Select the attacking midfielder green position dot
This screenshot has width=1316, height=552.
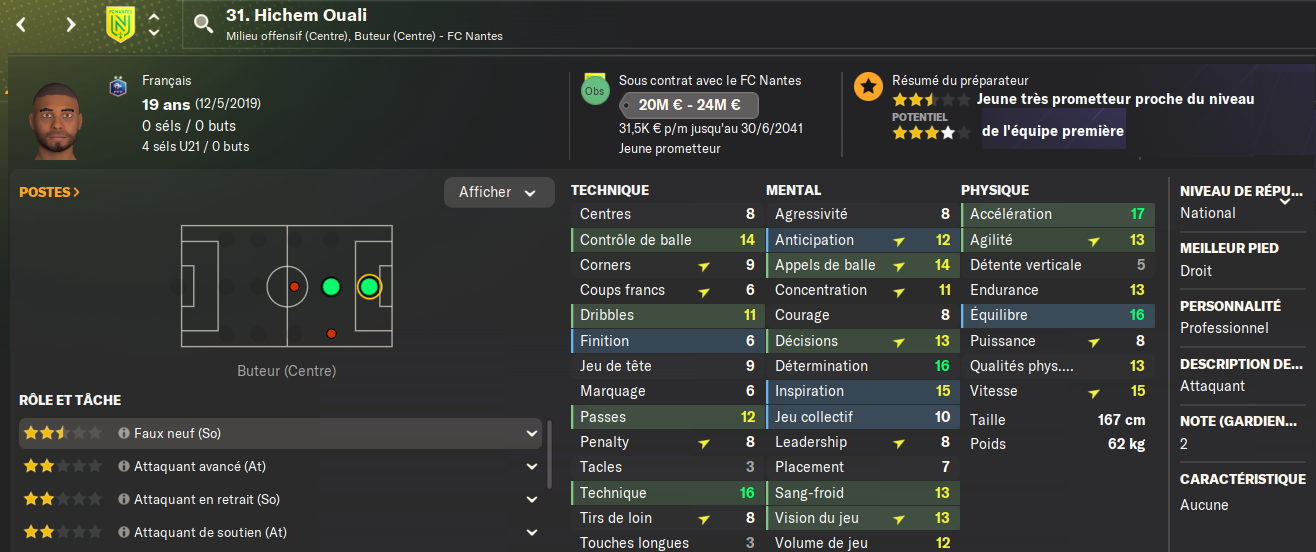pos(331,287)
